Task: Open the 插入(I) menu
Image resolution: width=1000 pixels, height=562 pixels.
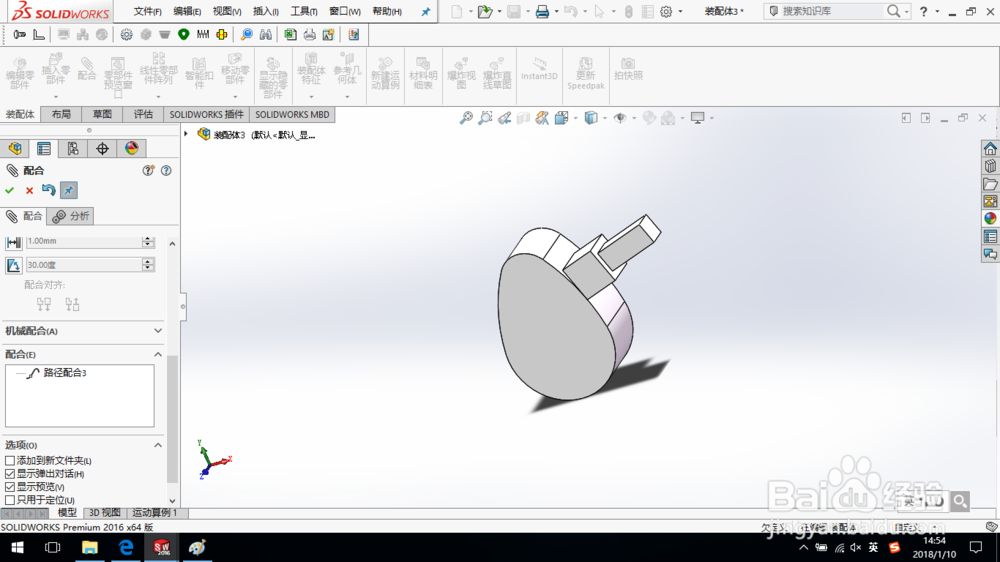Action: tap(266, 11)
